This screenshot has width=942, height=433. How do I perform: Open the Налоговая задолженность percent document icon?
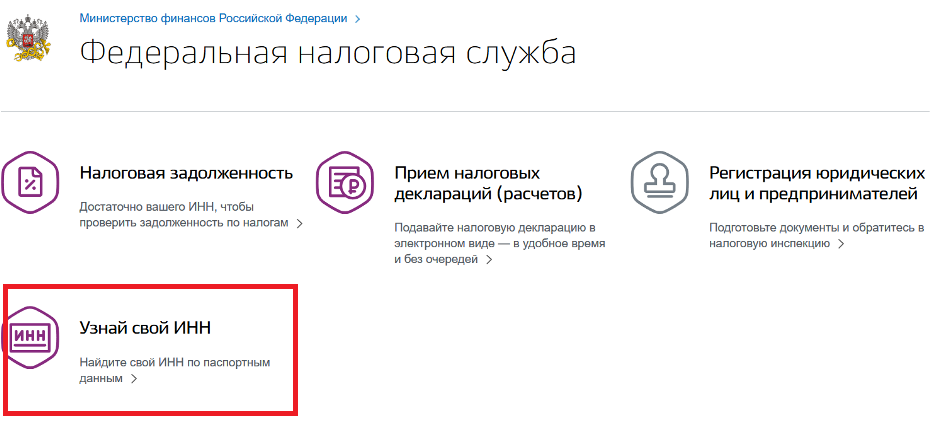click(x=30, y=183)
